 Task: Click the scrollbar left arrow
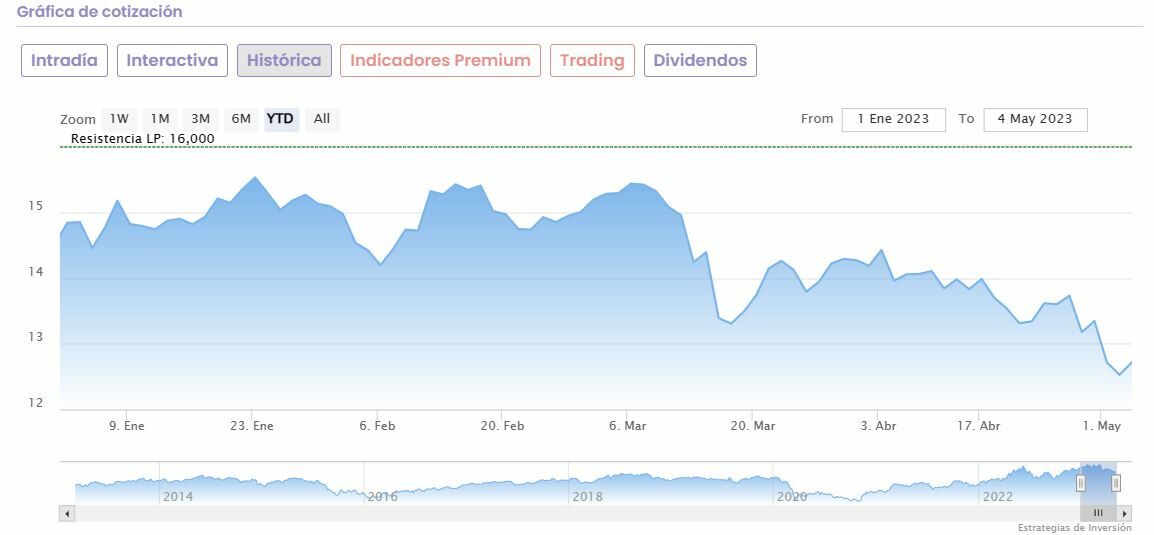[67, 513]
